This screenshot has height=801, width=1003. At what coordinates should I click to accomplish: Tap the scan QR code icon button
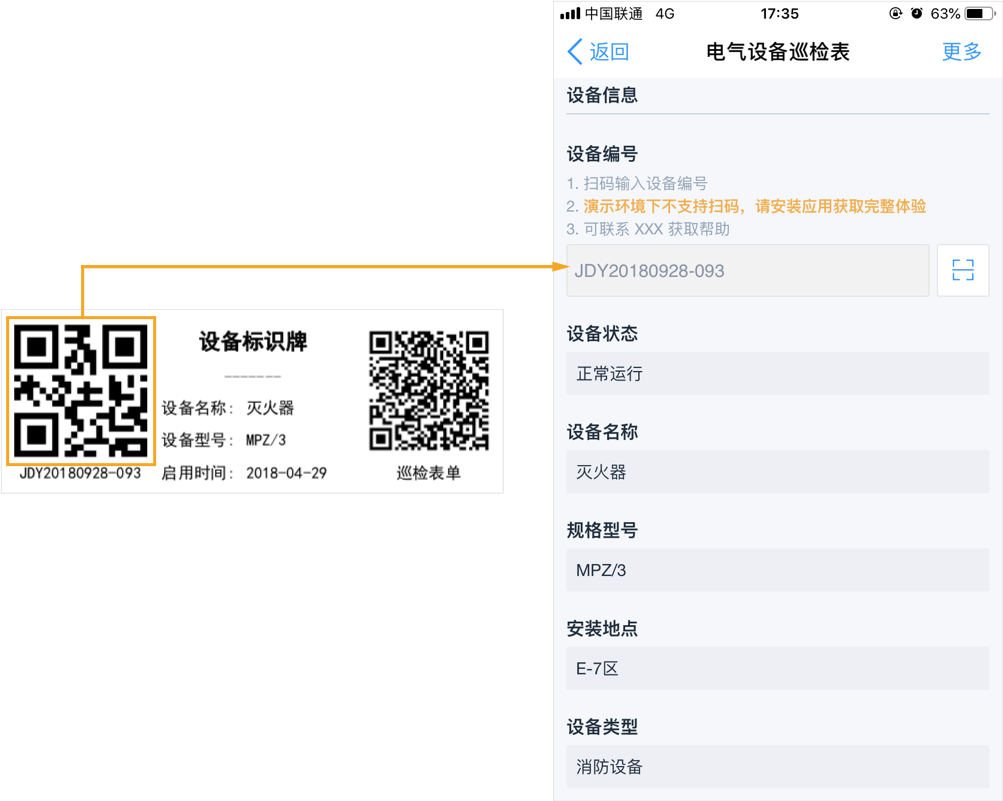pos(962,270)
